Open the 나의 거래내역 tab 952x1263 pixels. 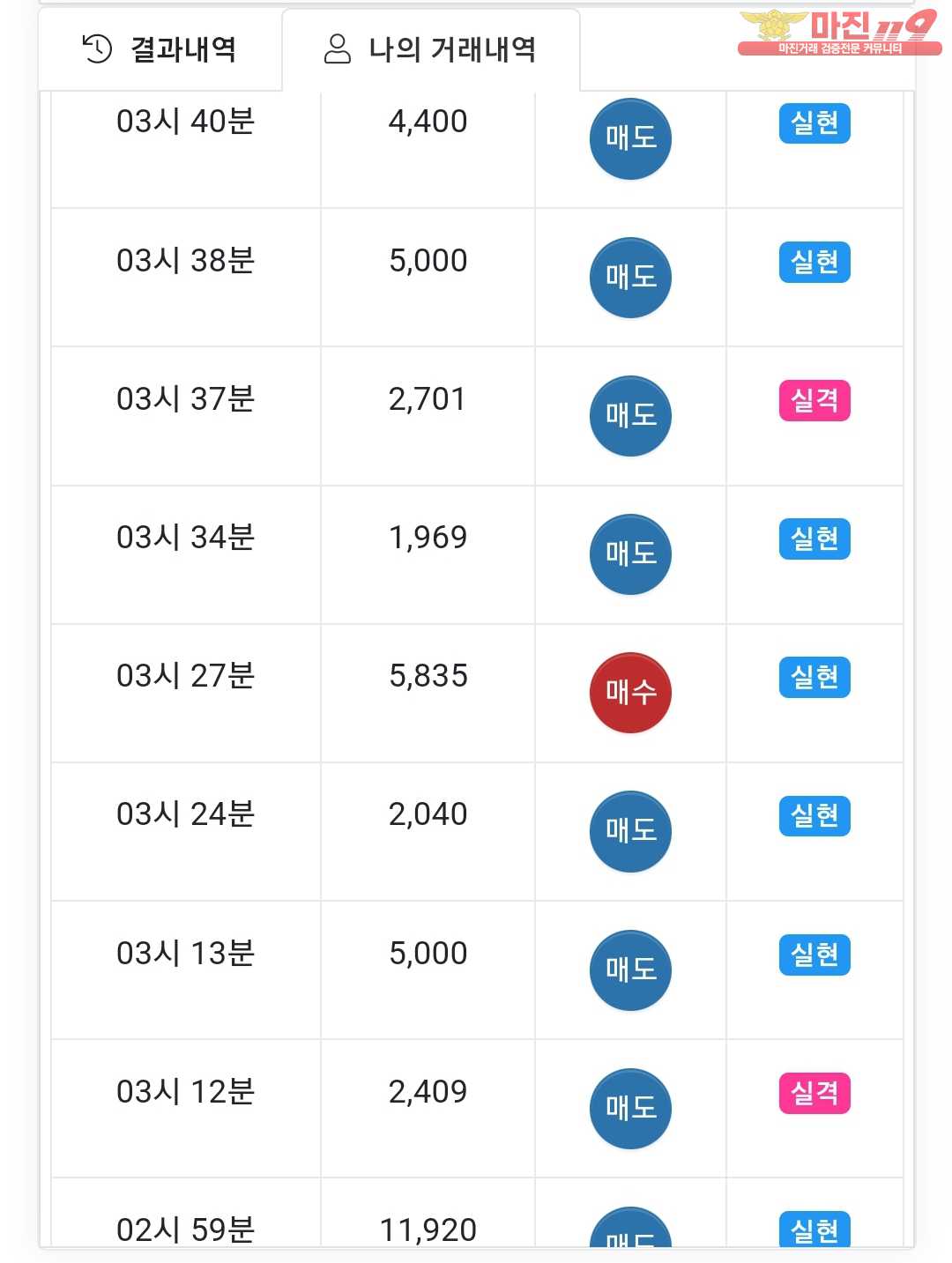tap(431, 49)
